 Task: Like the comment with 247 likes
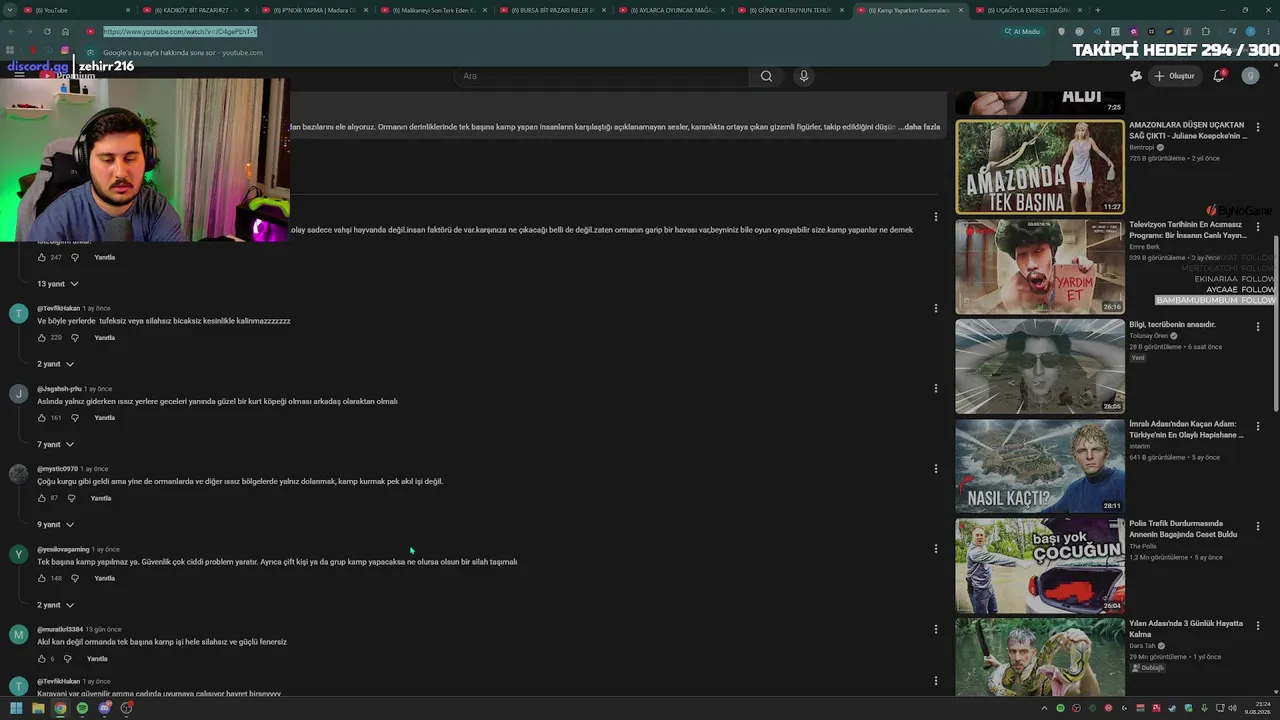click(x=42, y=257)
